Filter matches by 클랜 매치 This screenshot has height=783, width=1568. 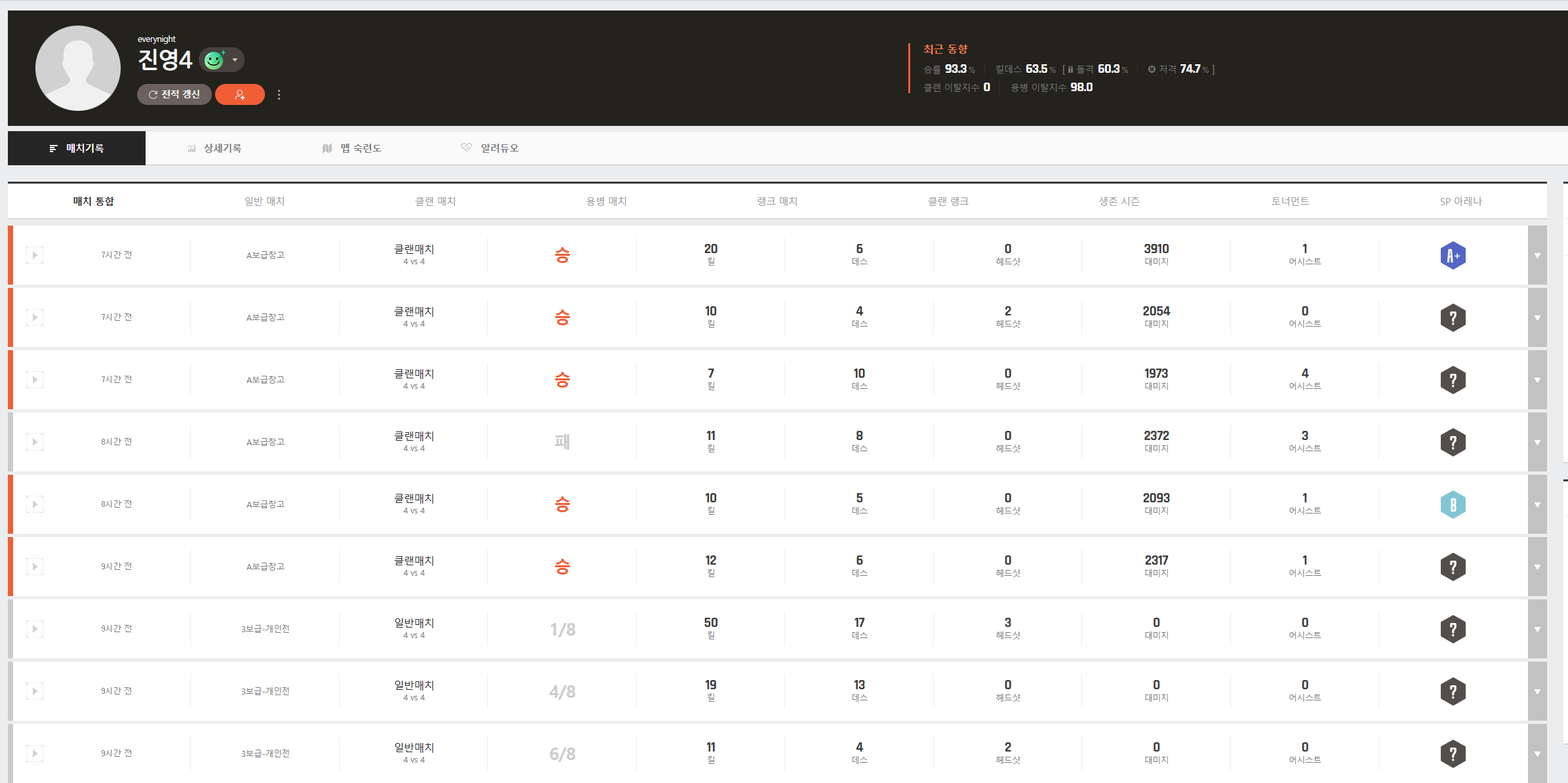435,201
